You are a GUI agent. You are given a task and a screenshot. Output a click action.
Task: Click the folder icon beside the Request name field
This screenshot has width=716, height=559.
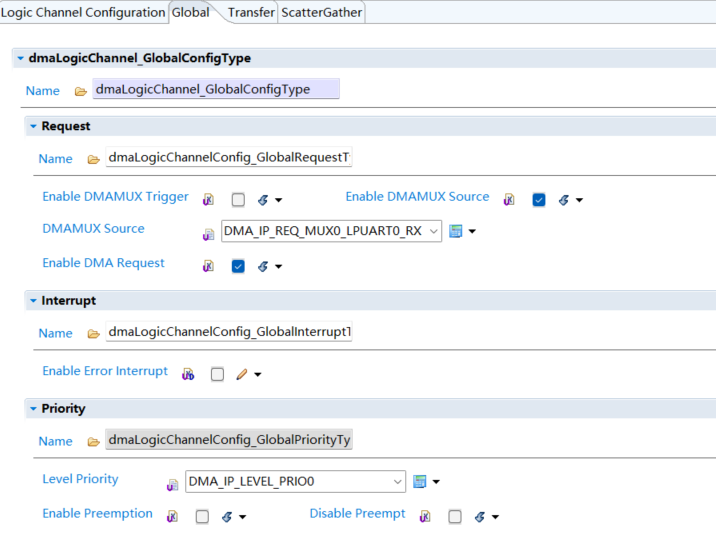[94, 159]
